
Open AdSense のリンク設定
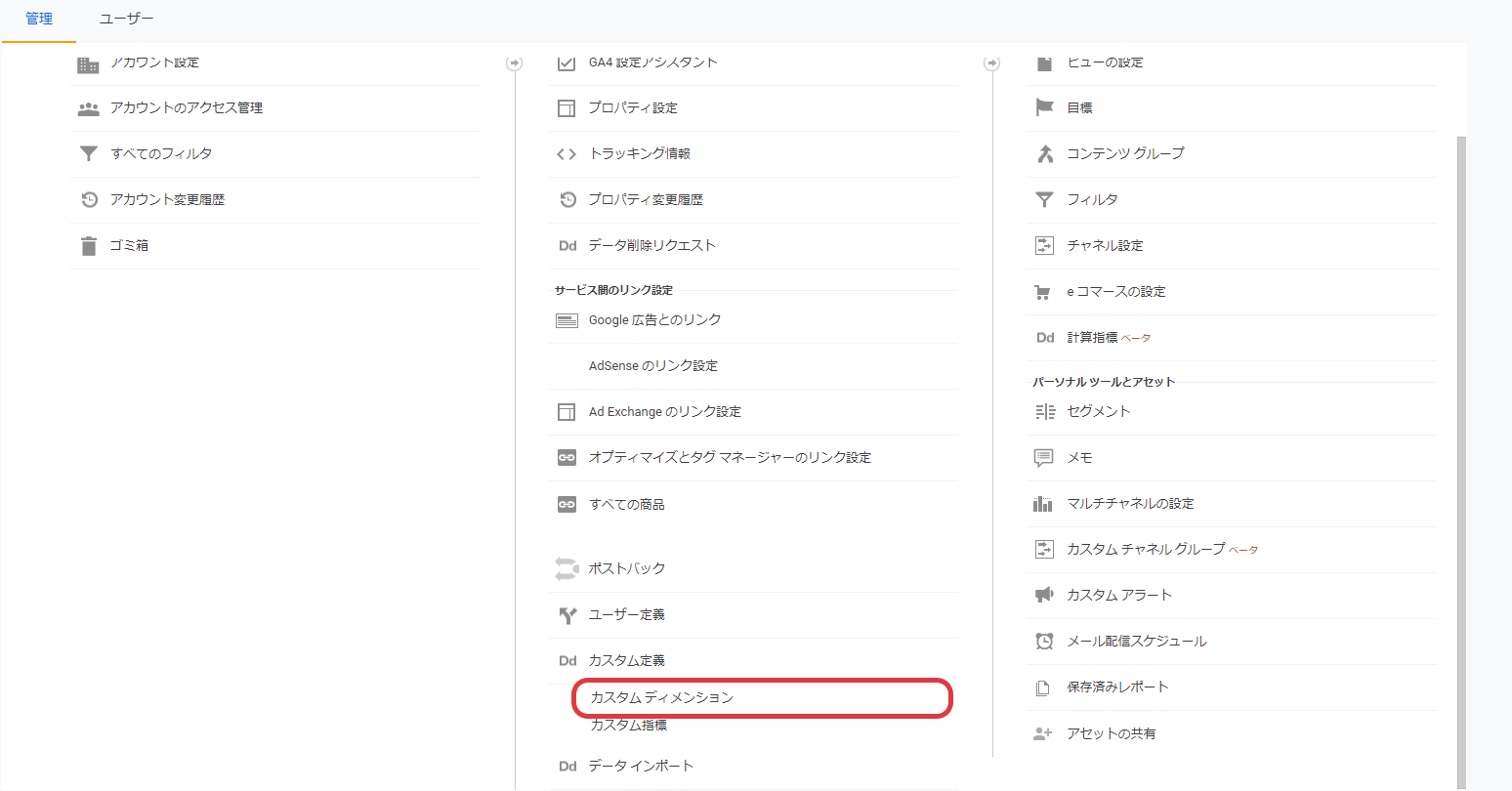[652, 366]
